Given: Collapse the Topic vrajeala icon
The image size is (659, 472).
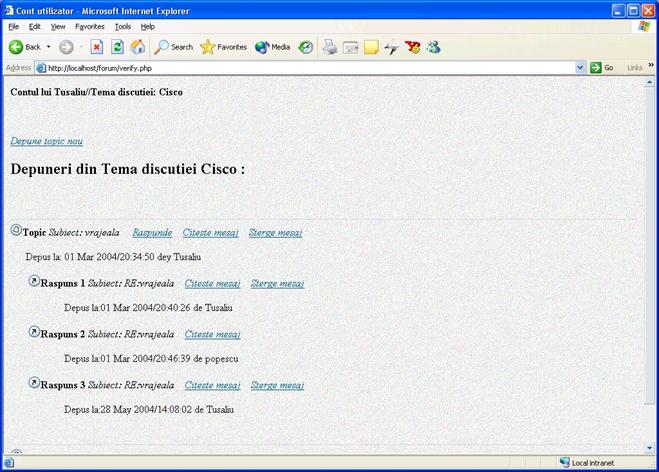Looking at the screenshot, I should tap(16, 230).
